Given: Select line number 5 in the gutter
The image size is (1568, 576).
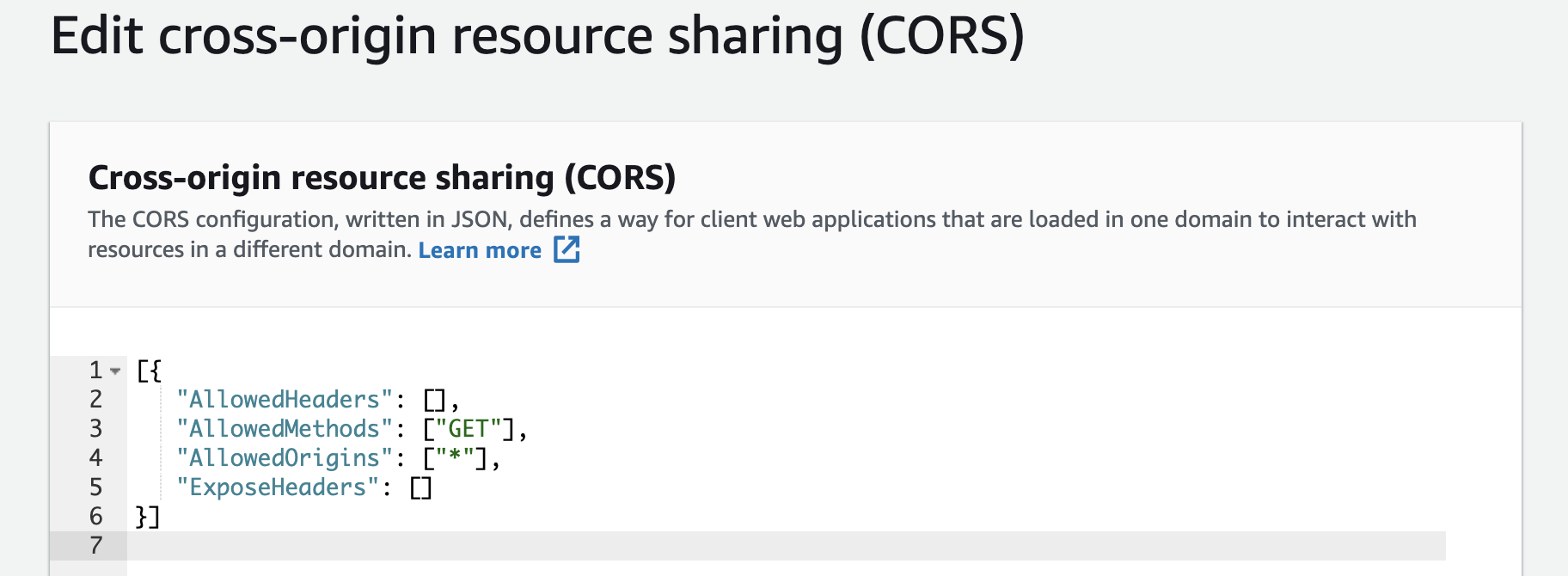Looking at the screenshot, I should click(x=95, y=487).
